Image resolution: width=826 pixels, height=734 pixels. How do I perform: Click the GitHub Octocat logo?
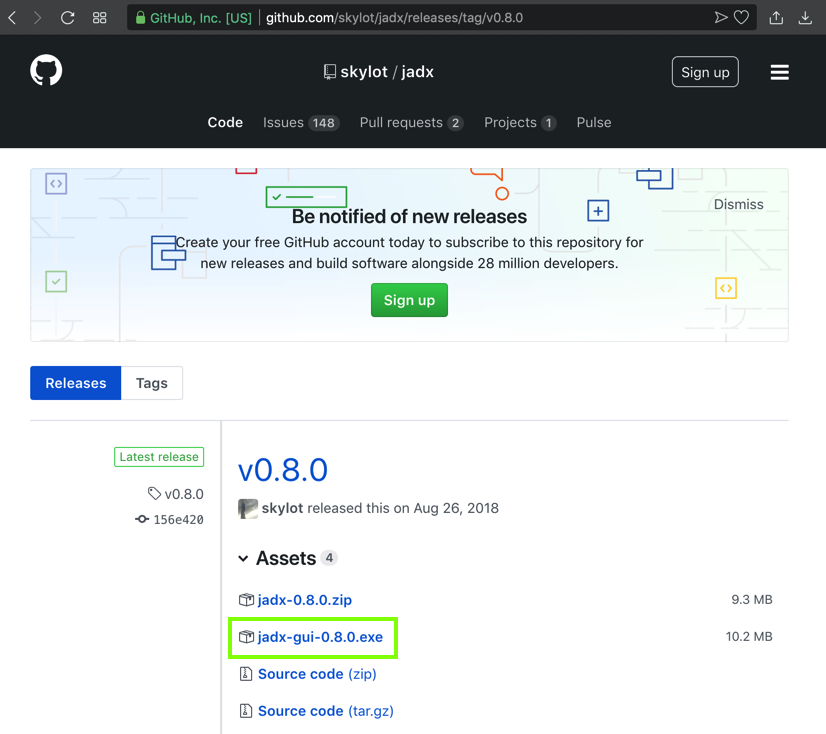coord(46,71)
